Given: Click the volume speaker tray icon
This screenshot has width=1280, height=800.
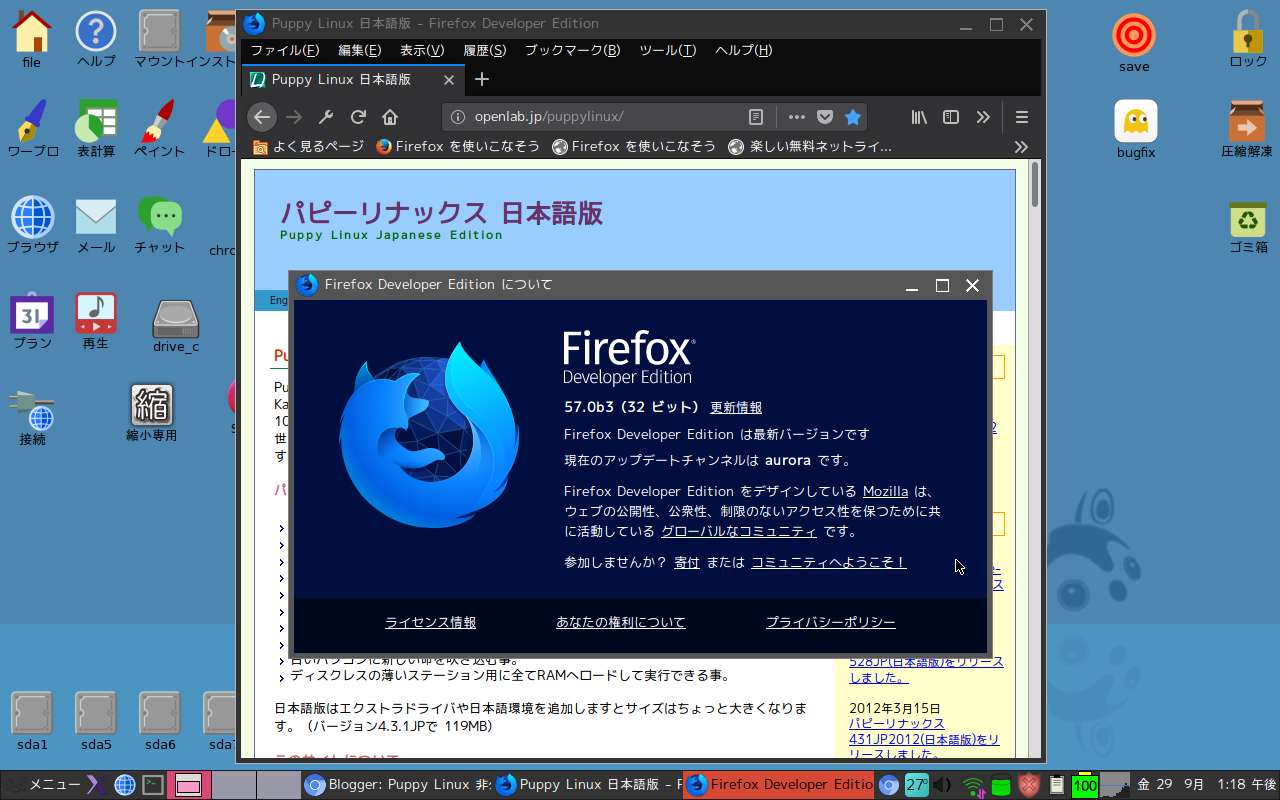Looking at the screenshot, I should 942,785.
